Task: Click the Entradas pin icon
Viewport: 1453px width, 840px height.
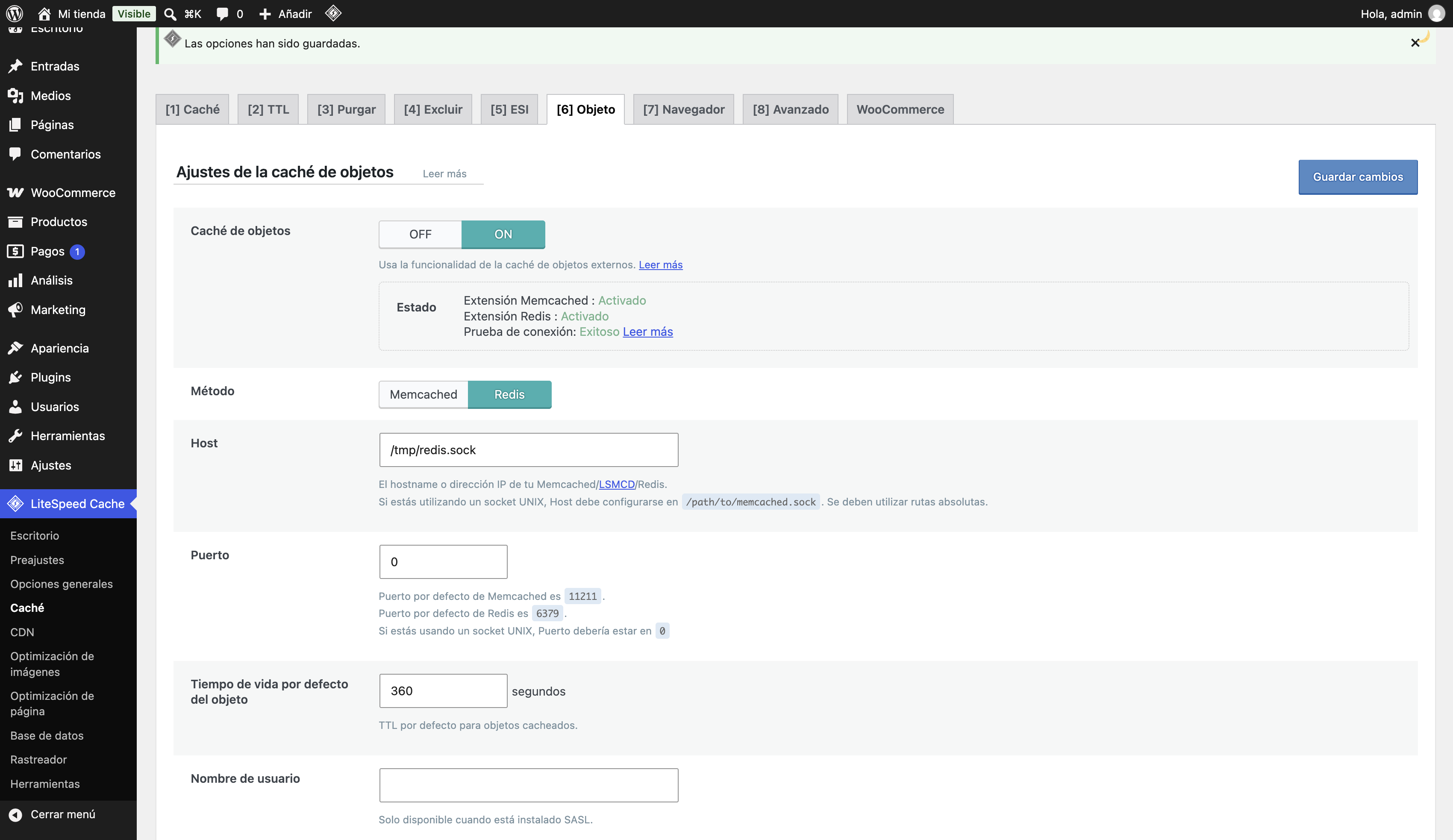Action: point(15,66)
